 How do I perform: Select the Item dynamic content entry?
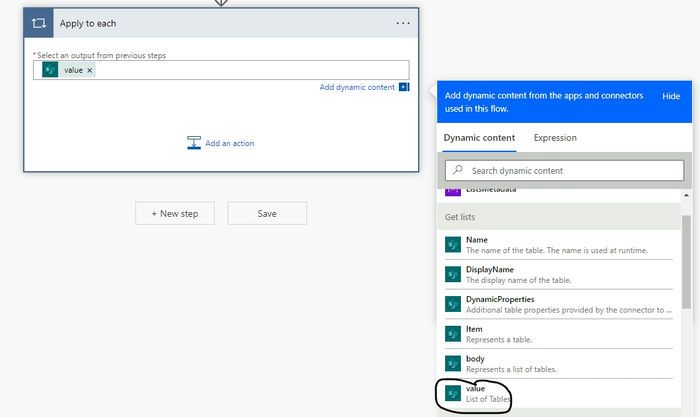tap(558, 334)
